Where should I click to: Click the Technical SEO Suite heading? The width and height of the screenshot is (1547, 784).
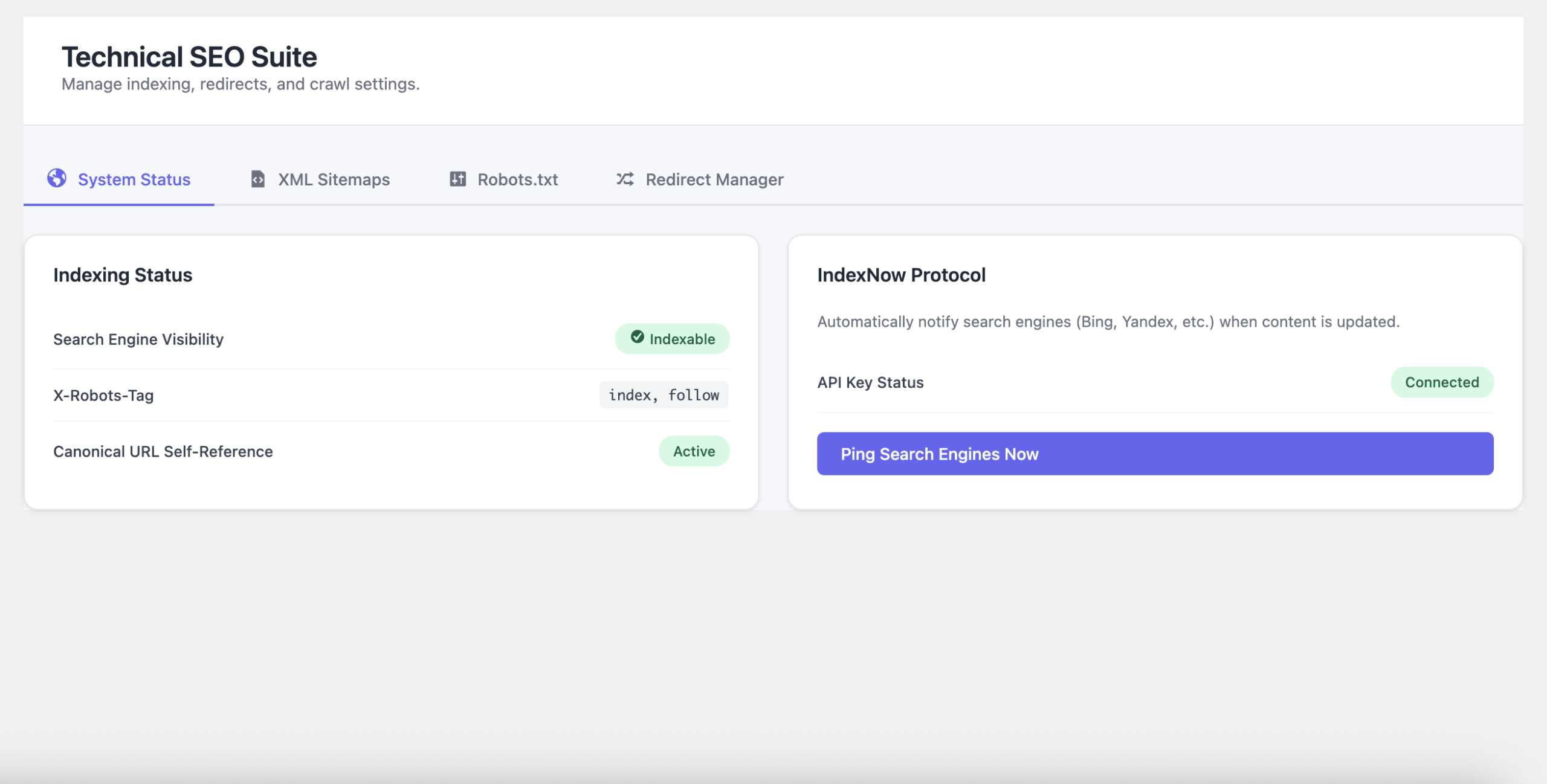coord(189,57)
